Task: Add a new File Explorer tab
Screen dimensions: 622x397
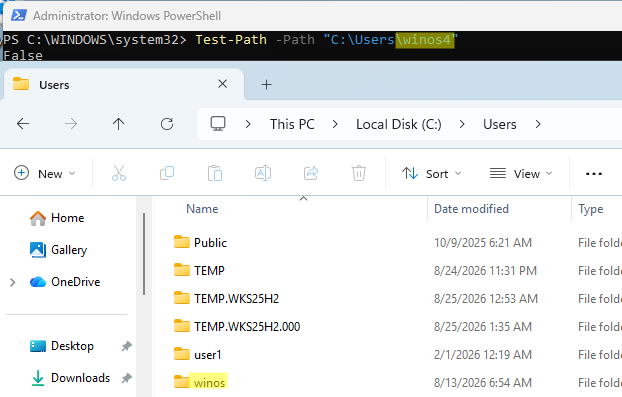Action: 267,84
